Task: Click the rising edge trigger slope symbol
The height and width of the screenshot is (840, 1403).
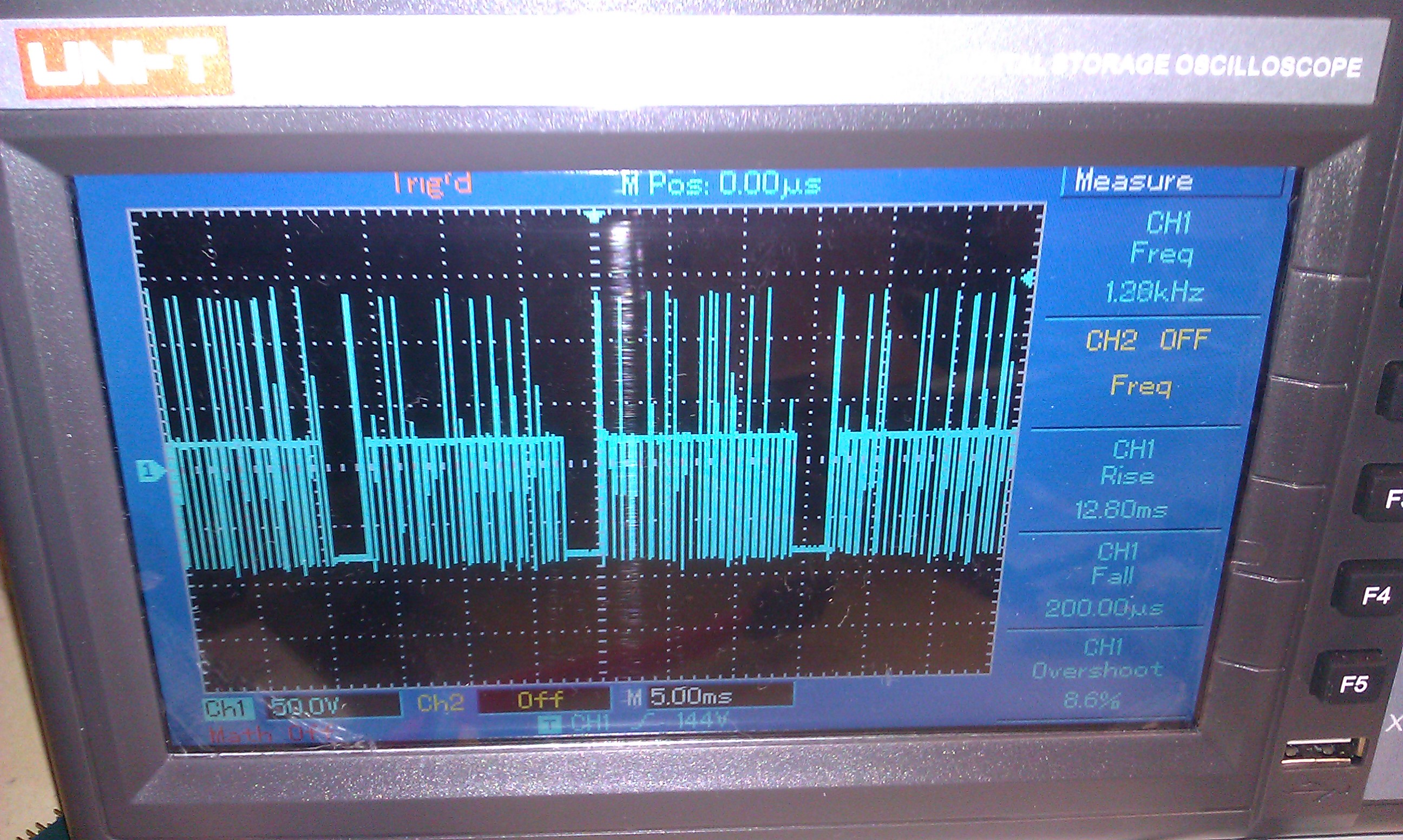Action: [x=644, y=721]
